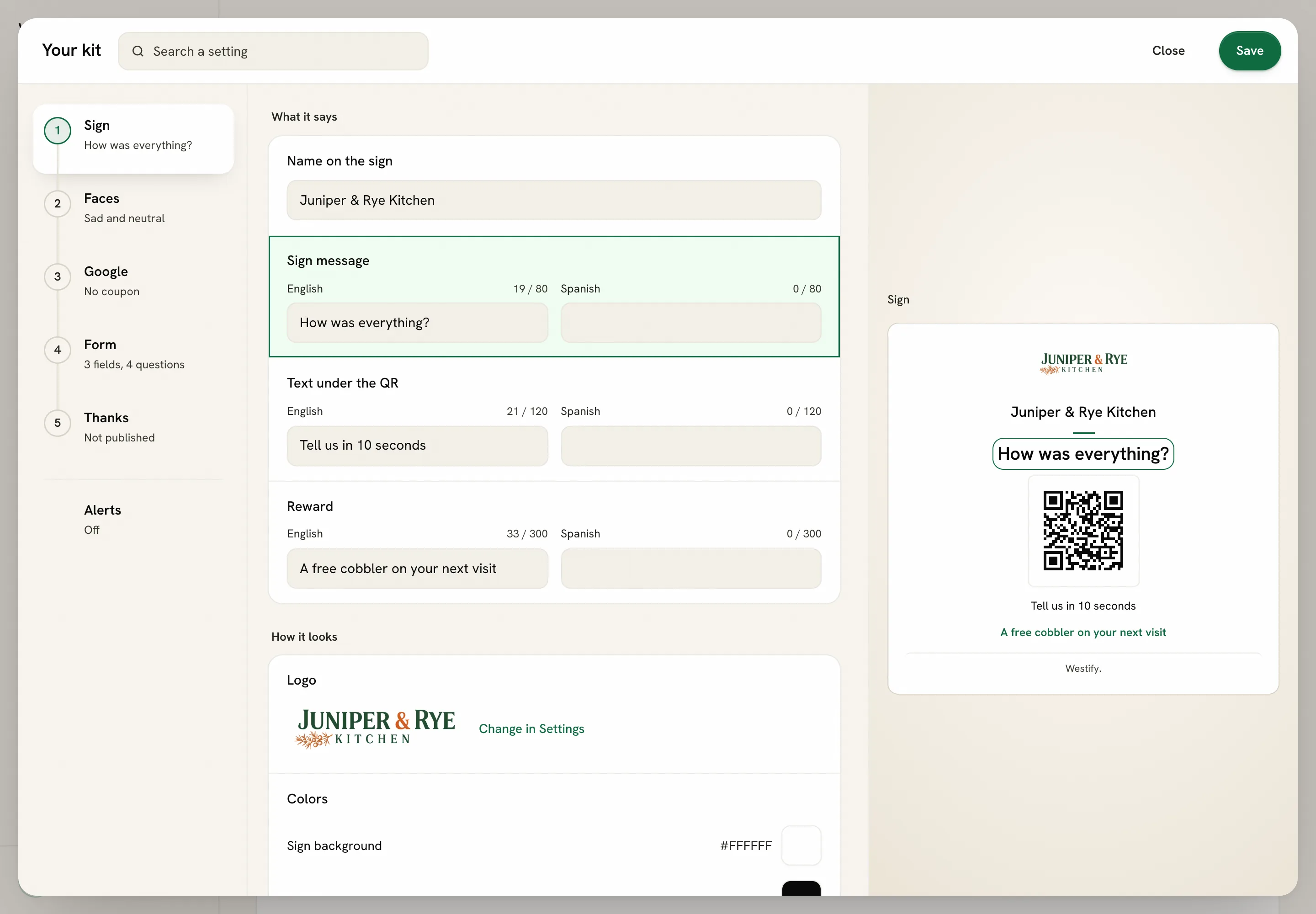Click the Juniper & Rye logo in Logo section

pos(375,728)
